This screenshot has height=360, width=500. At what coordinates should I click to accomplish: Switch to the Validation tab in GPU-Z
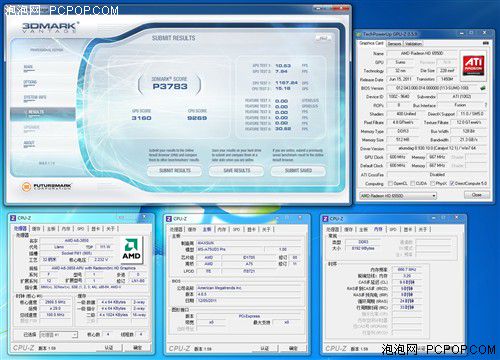[413, 44]
